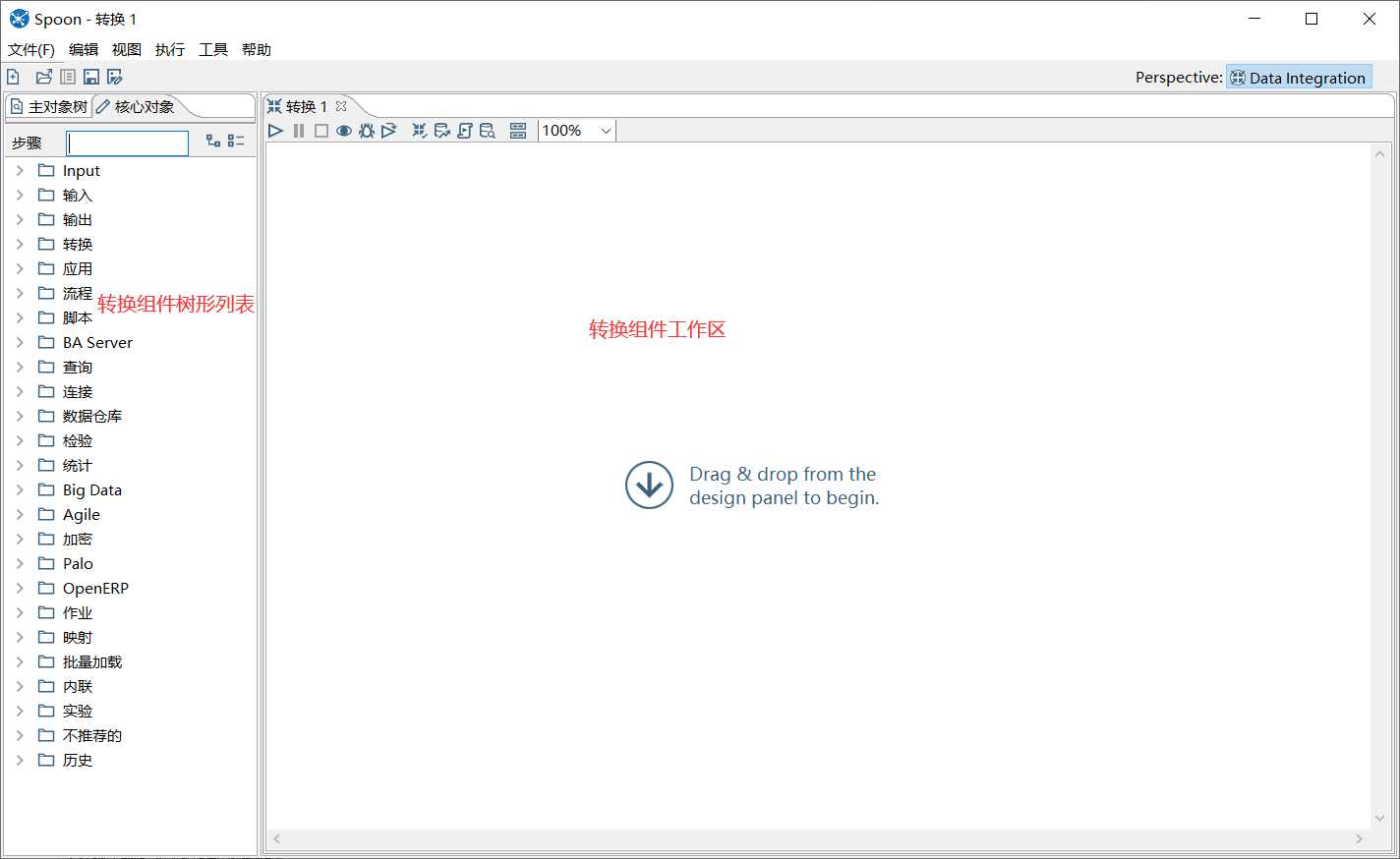Run the transformation with the play icon
Image resolution: width=1400 pixels, height=859 pixels.
pos(275,131)
